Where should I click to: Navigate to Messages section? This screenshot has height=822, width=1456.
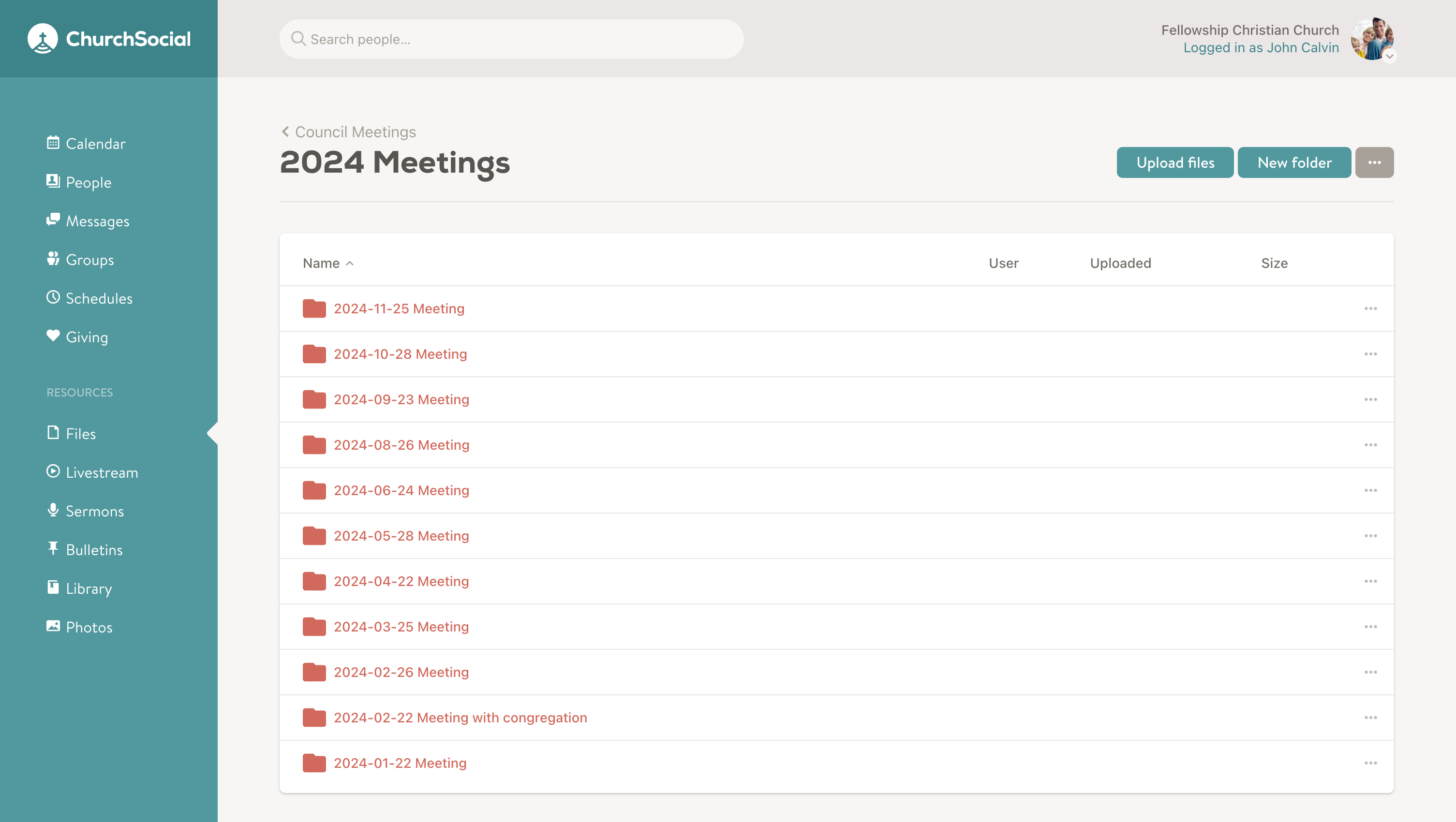(97, 221)
